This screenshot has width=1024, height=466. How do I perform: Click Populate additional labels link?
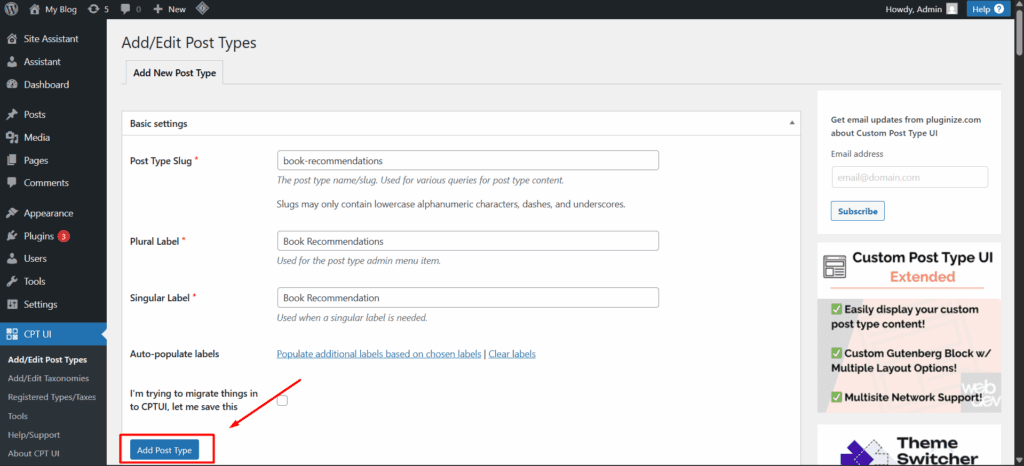point(379,354)
